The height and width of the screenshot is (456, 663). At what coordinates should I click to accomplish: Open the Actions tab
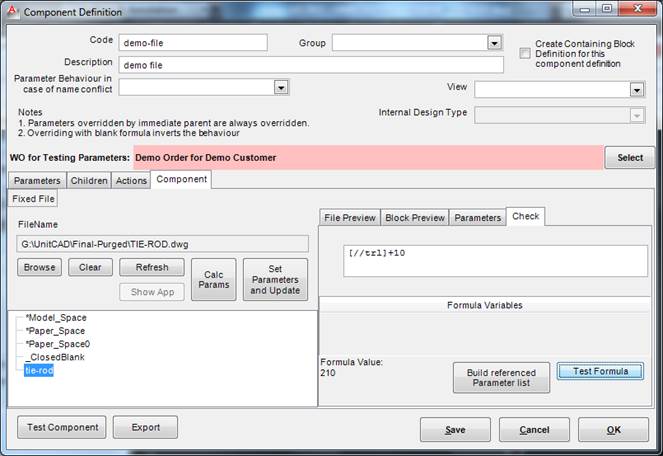[x=132, y=181]
